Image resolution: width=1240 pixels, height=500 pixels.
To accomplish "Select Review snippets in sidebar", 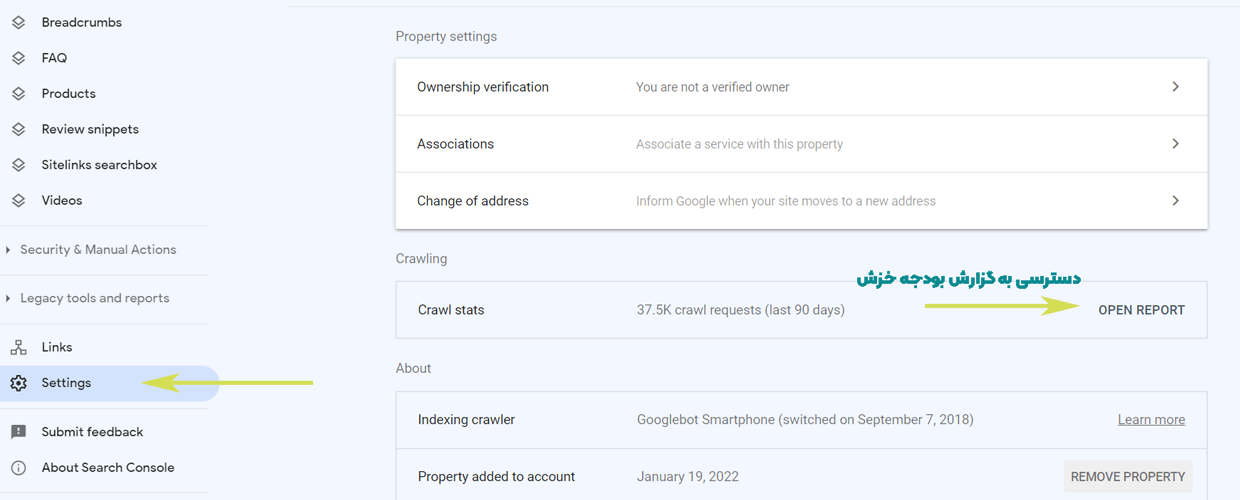I will tap(90, 129).
